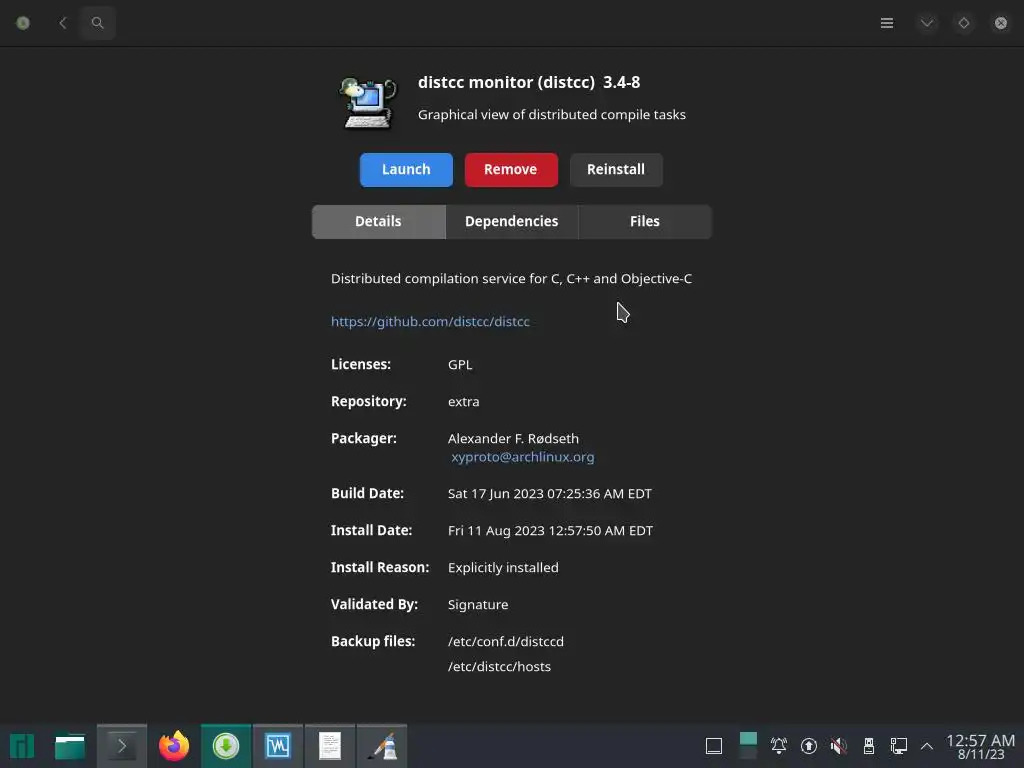Click the 'Signature' validated by value
Image resolution: width=1024 pixels, height=768 pixels.
pos(477,605)
